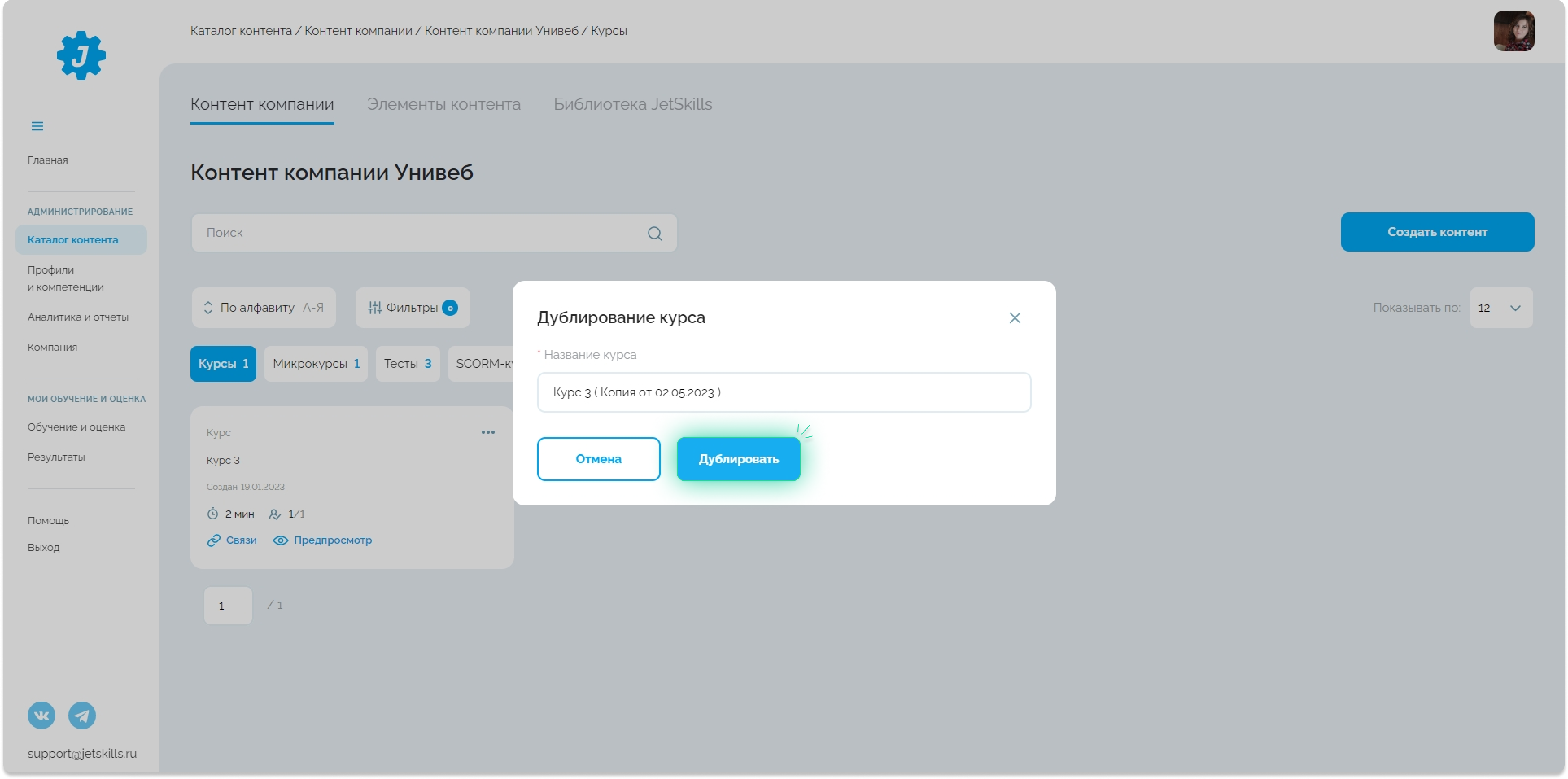1568x779 pixels.
Task: Select the SCORM-курсы category chip
Action: click(x=481, y=363)
